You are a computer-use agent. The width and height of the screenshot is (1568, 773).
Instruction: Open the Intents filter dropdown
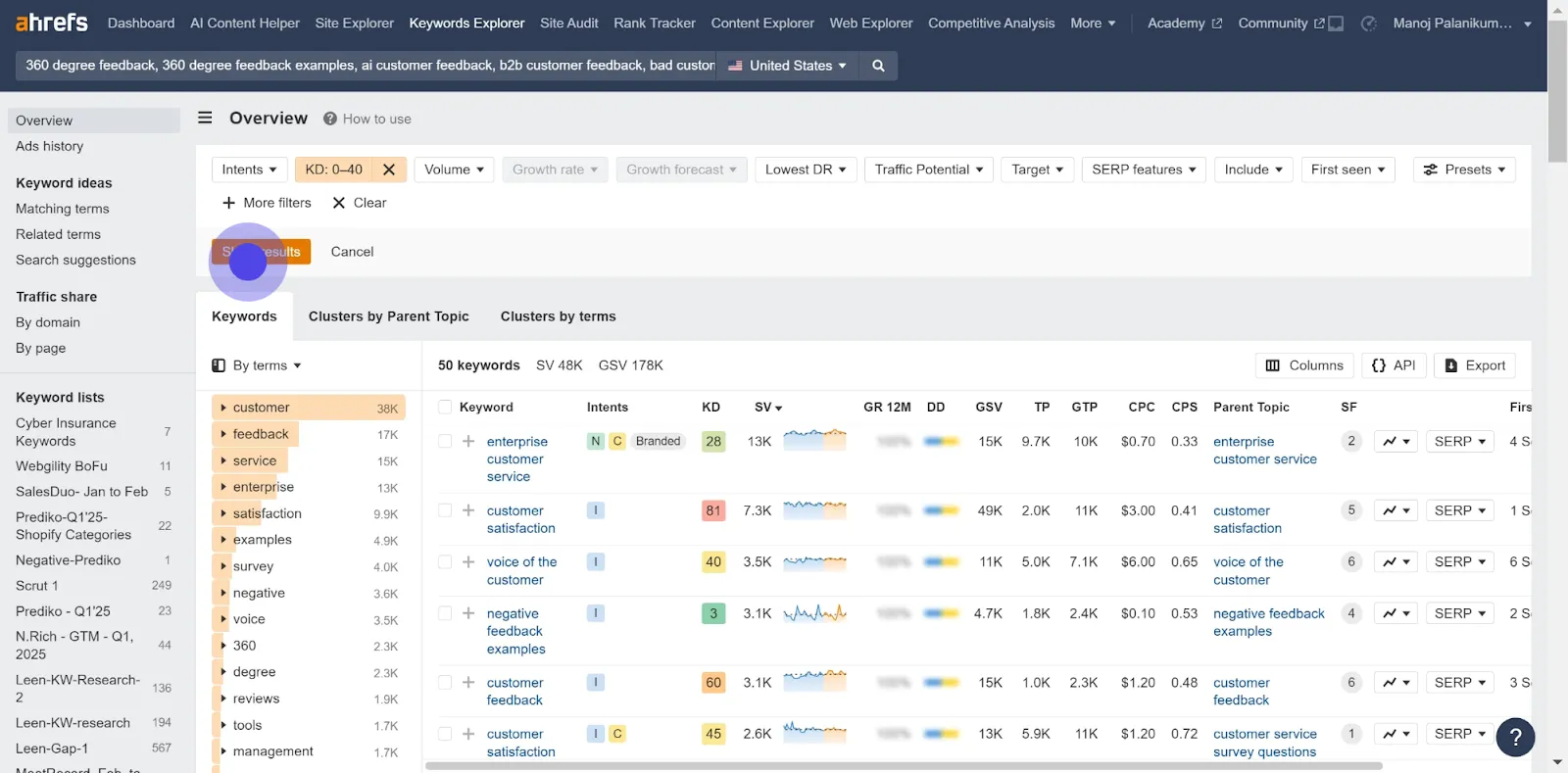coord(249,169)
